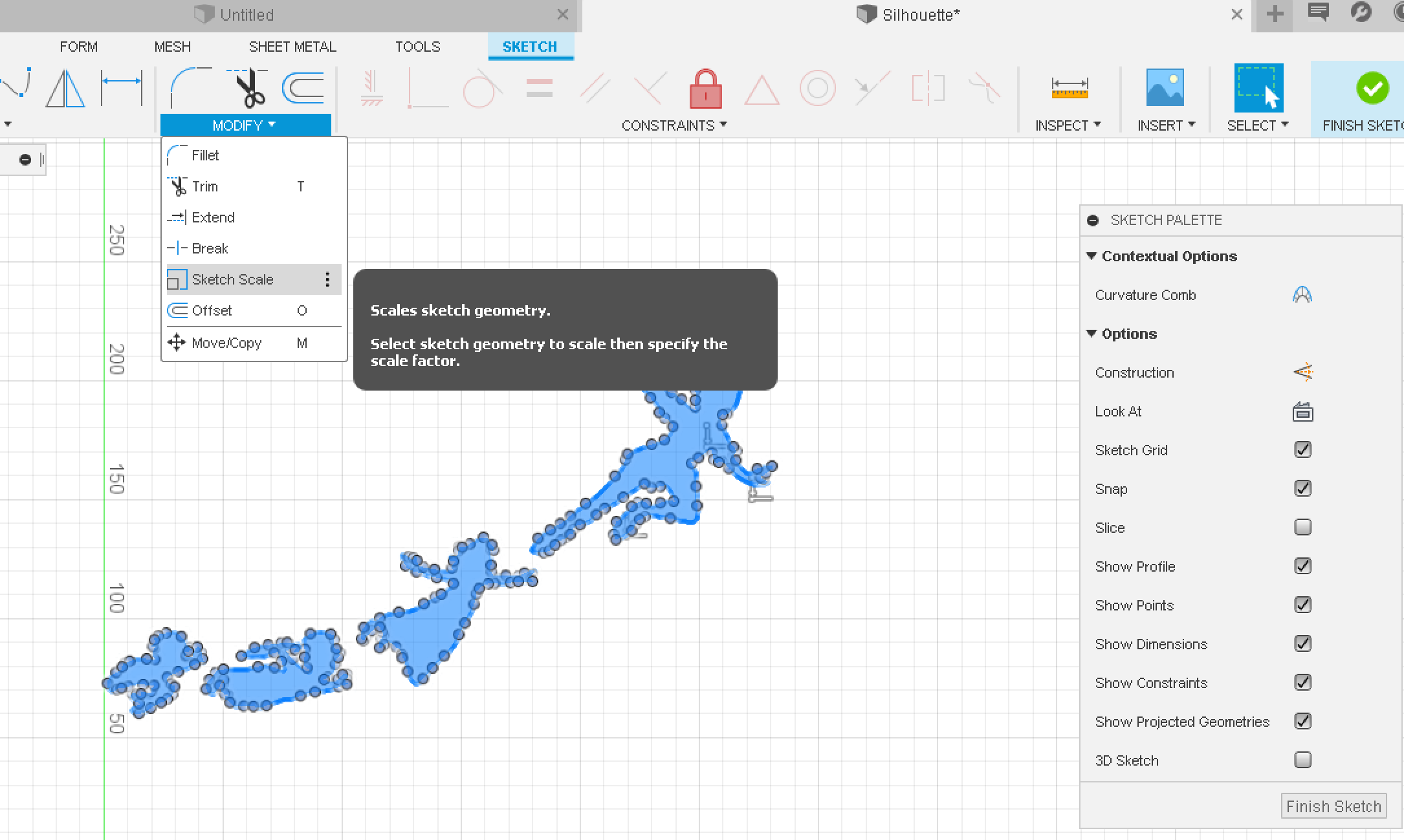This screenshot has width=1404, height=840.
Task: Choose Move/Copy from the Modify menu
Action: 225,343
